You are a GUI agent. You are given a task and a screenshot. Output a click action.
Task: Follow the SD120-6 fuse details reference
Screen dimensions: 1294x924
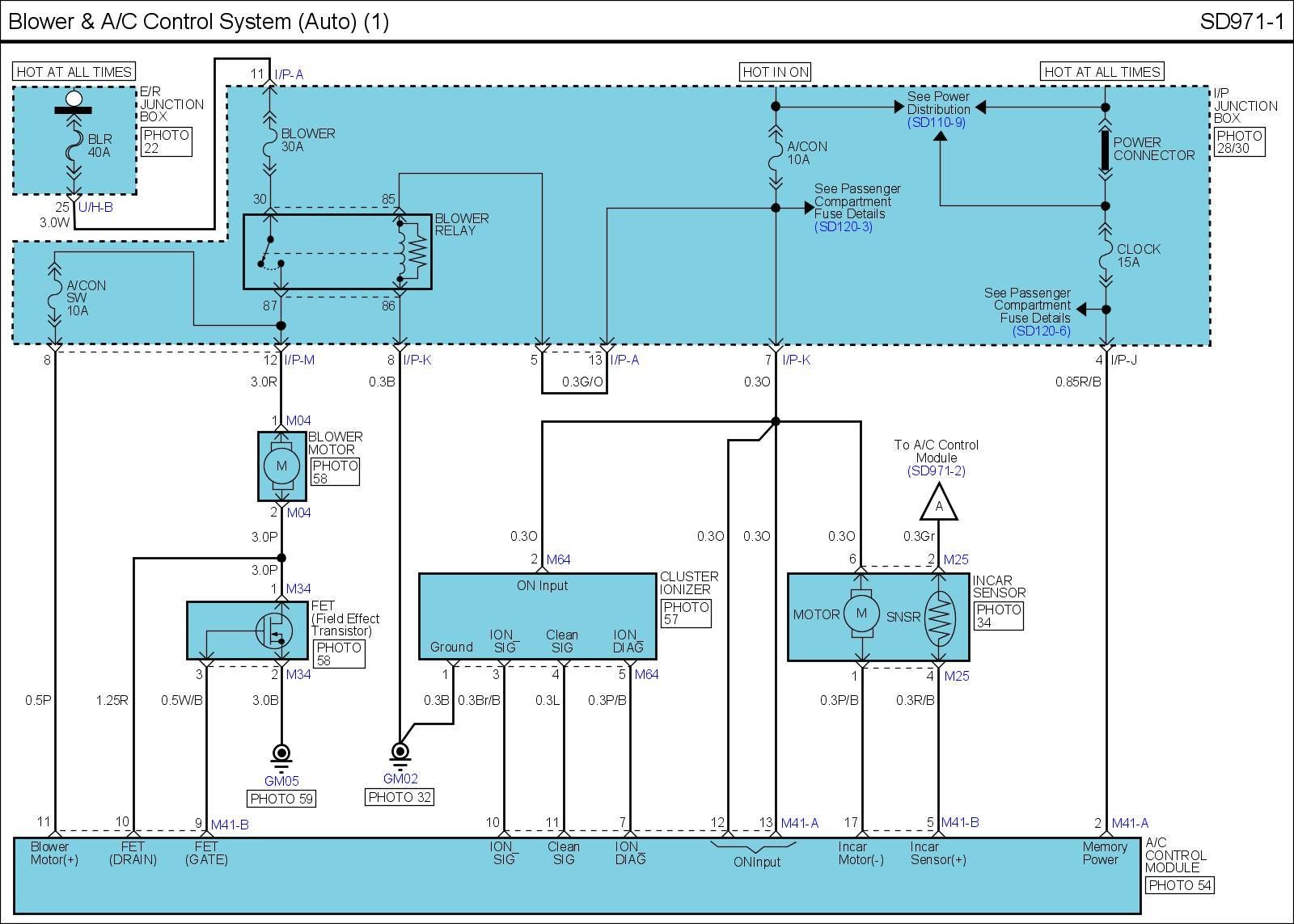click(x=1040, y=331)
